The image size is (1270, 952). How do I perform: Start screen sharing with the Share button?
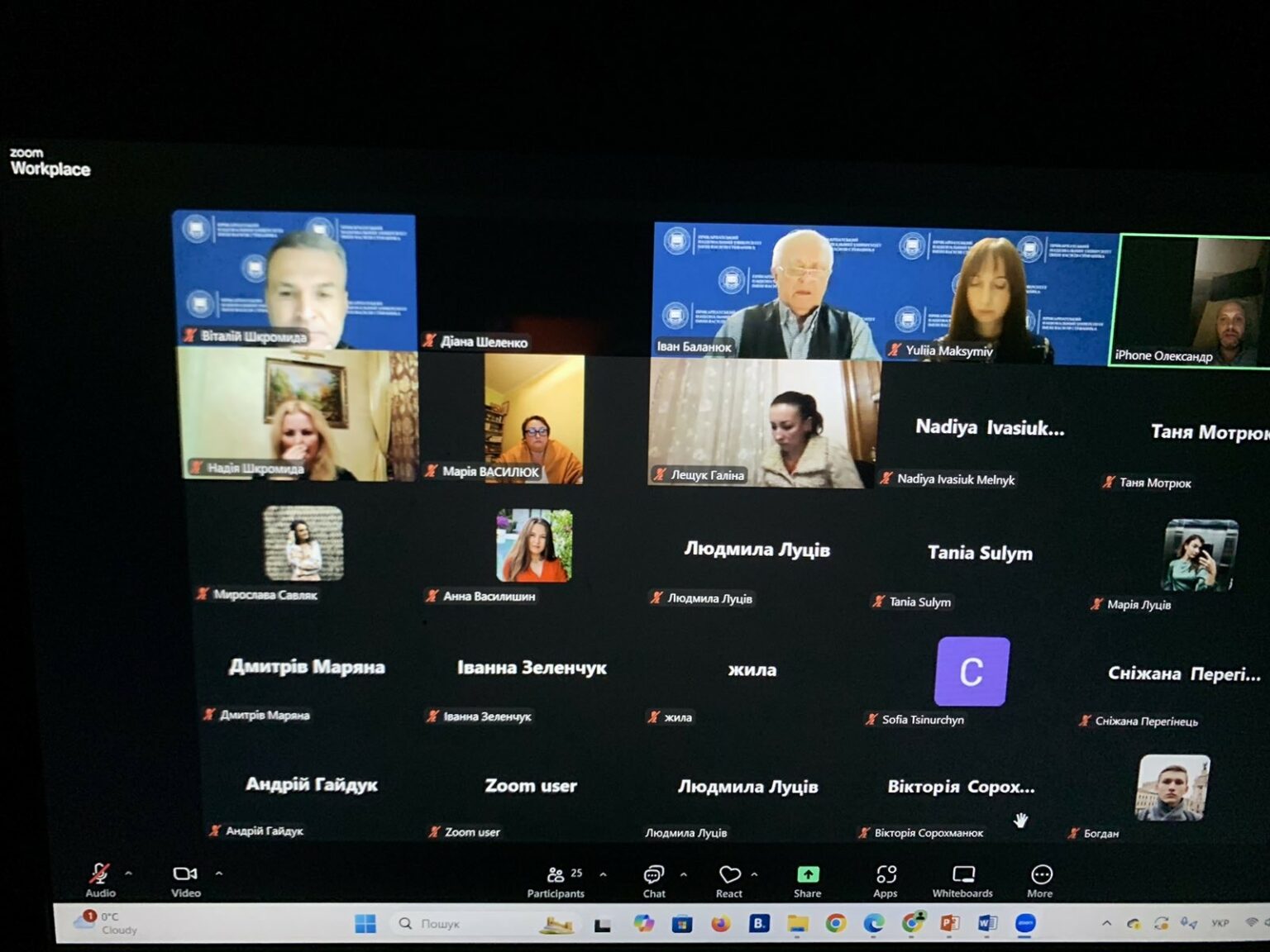808,882
